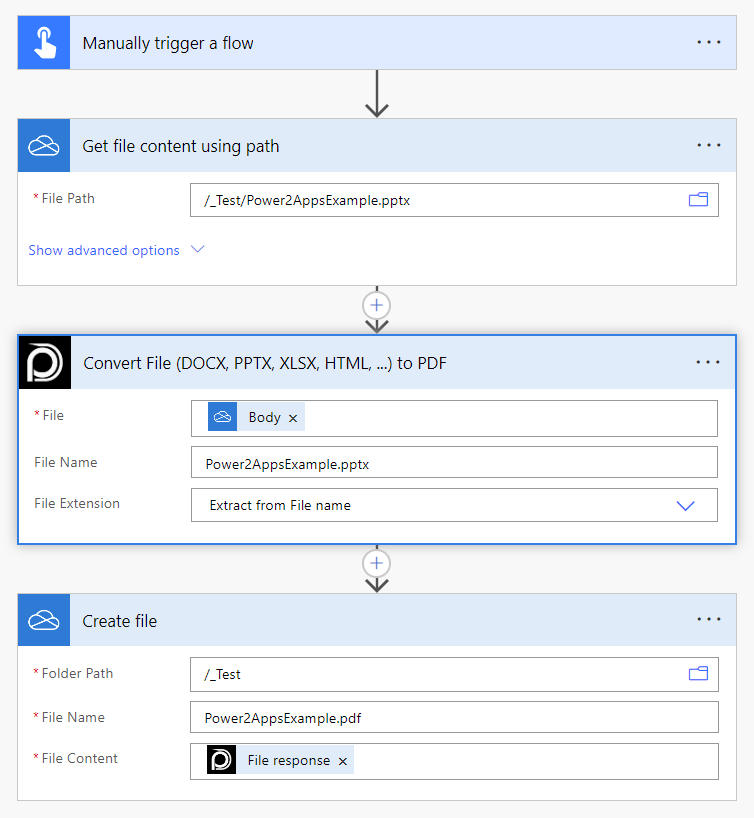The height and width of the screenshot is (818, 754).
Task: Remove the File response token
Action: click(x=343, y=761)
